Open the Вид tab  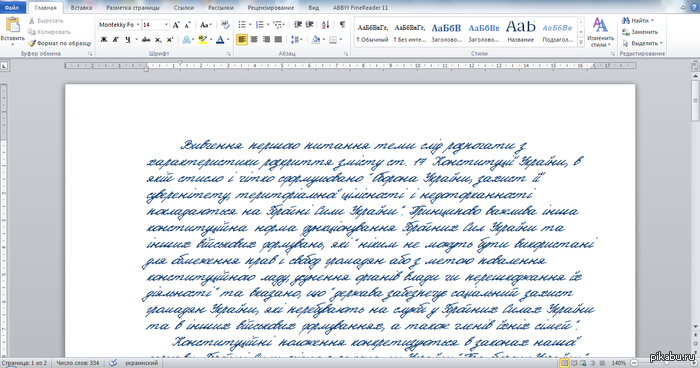click(x=314, y=8)
